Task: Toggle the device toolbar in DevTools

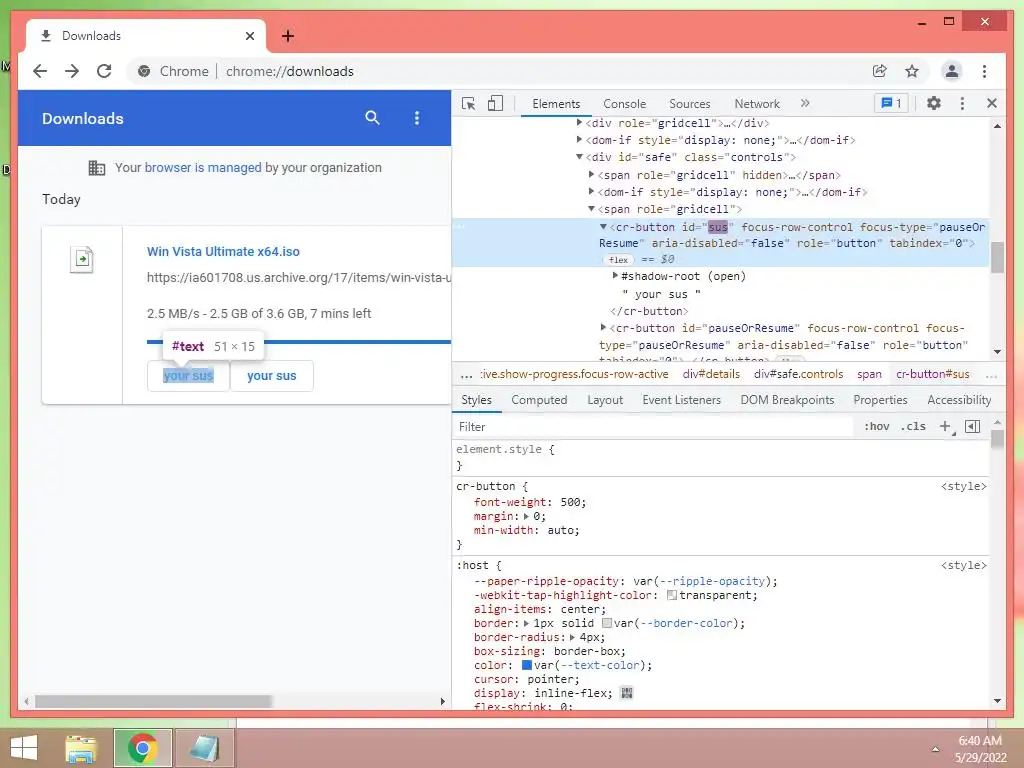Action: pyautogui.click(x=496, y=103)
